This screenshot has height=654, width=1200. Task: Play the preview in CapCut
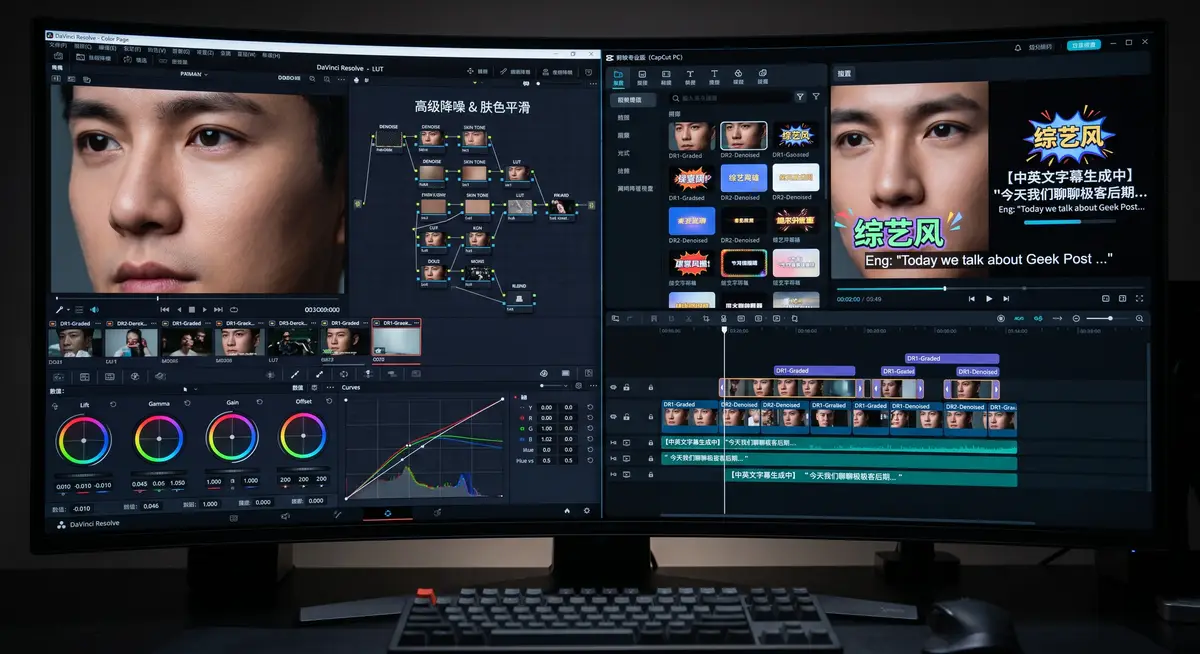point(989,299)
